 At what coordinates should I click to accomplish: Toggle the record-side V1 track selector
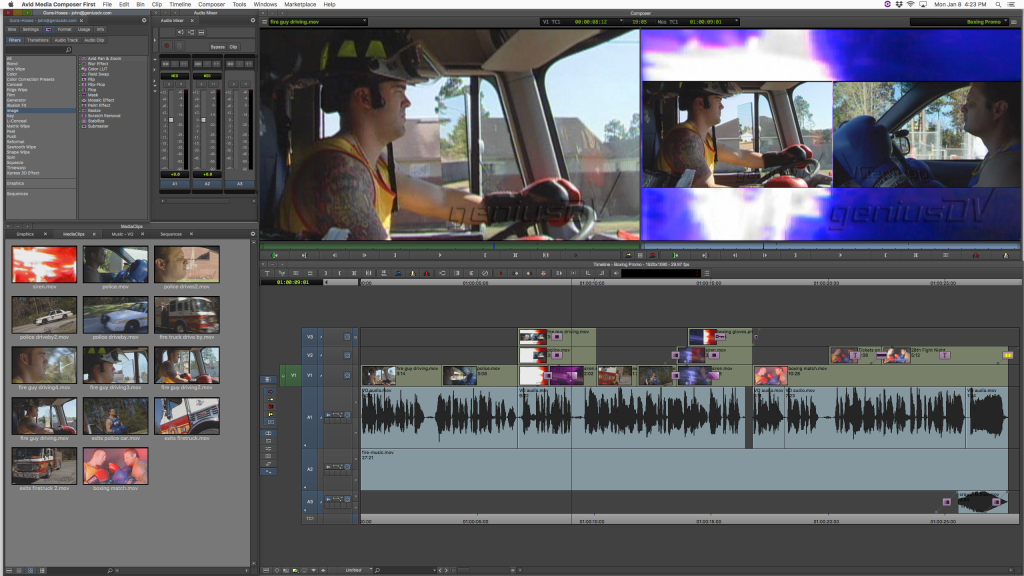click(310, 376)
